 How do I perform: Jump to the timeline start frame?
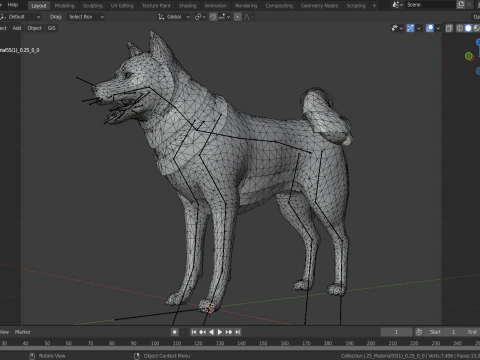click(x=194, y=332)
